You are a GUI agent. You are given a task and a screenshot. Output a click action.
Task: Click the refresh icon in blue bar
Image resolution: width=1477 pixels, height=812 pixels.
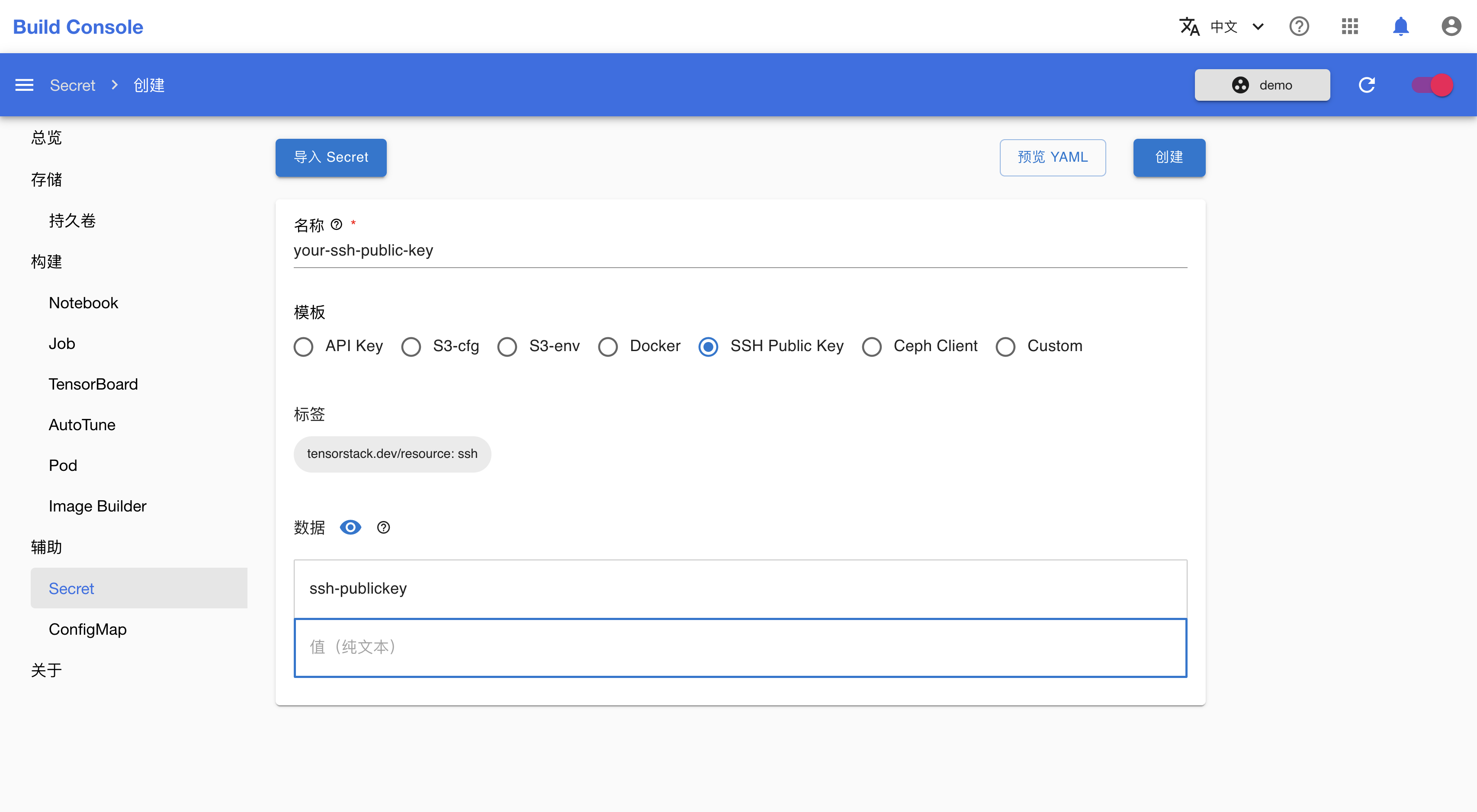pos(1367,85)
